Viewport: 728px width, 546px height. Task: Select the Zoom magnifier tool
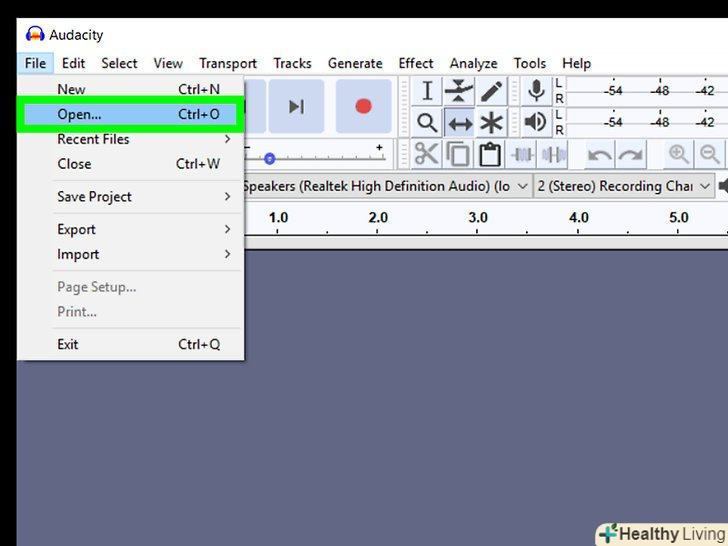click(x=427, y=123)
